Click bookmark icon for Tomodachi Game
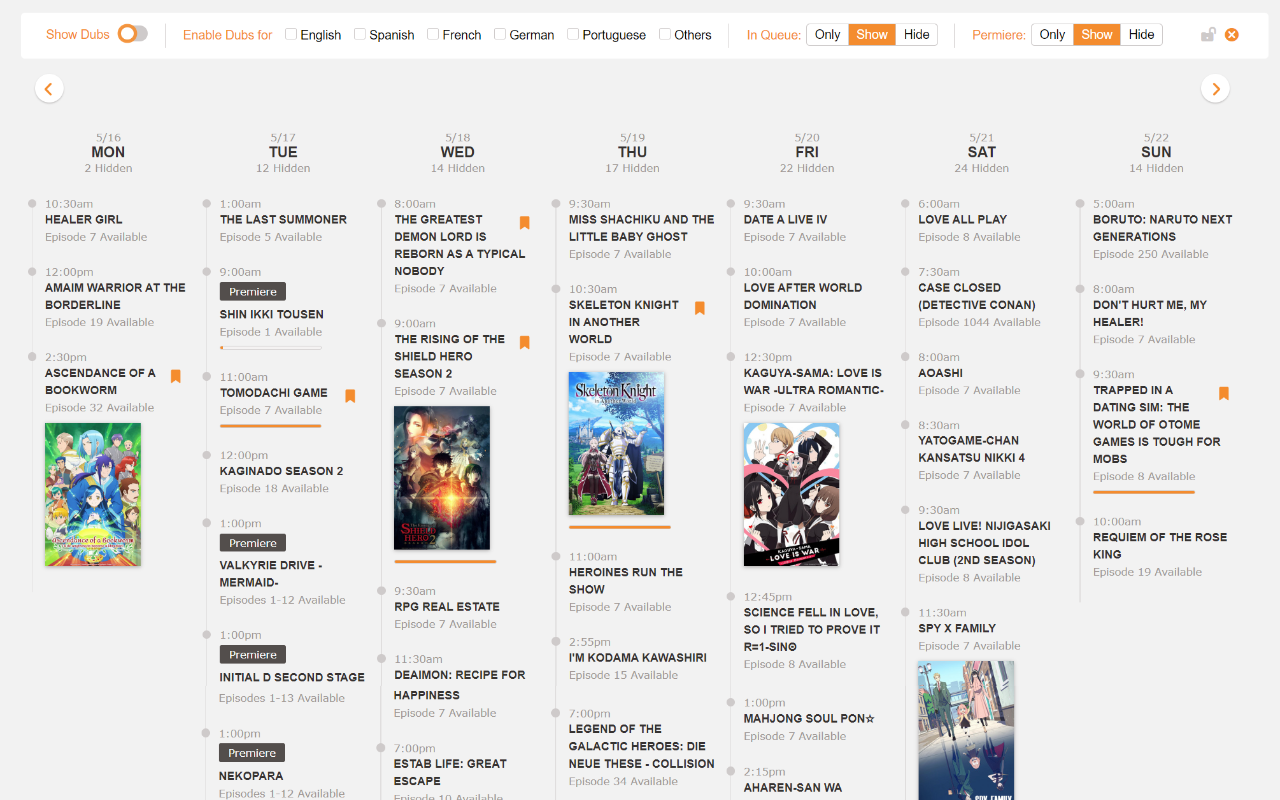 click(x=350, y=396)
